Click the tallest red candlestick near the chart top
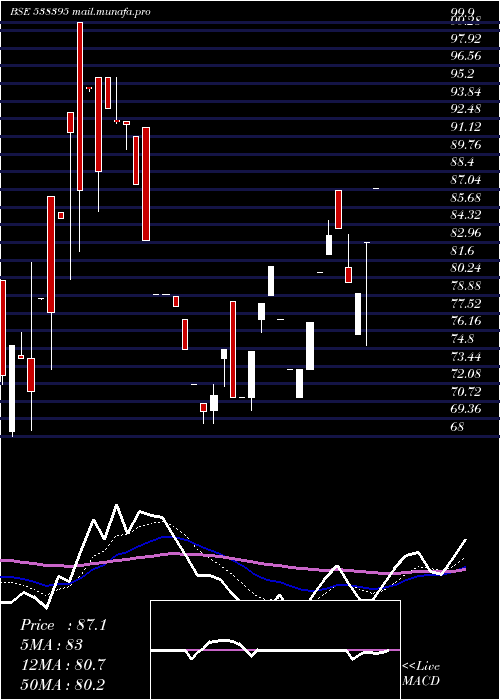Viewport: 500px width, 700px height. tap(80, 107)
